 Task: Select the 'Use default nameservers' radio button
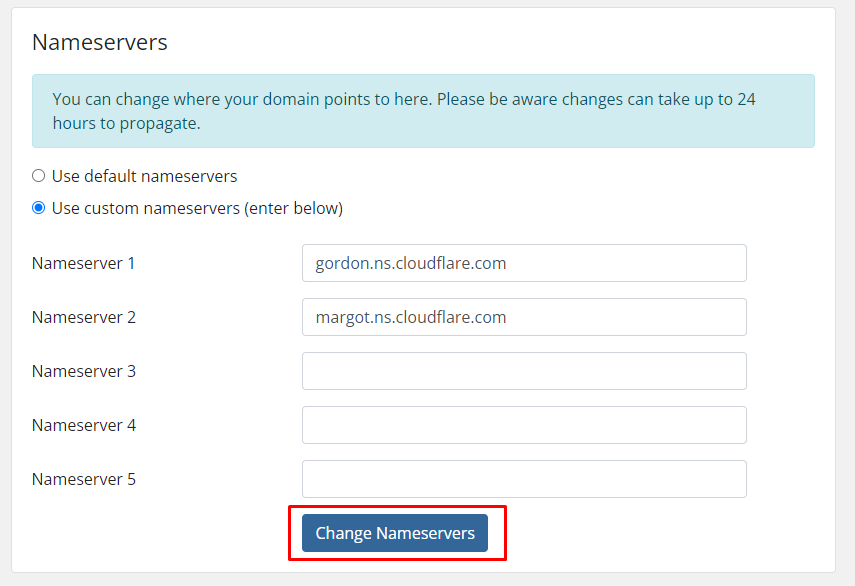tap(39, 176)
